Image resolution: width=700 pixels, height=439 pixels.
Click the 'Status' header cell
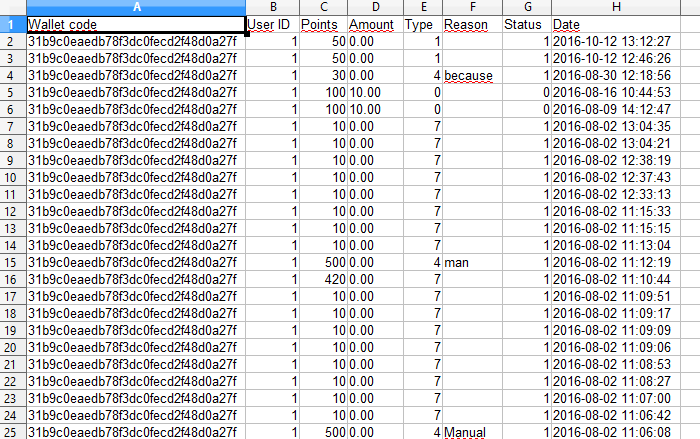(x=527, y=24)
